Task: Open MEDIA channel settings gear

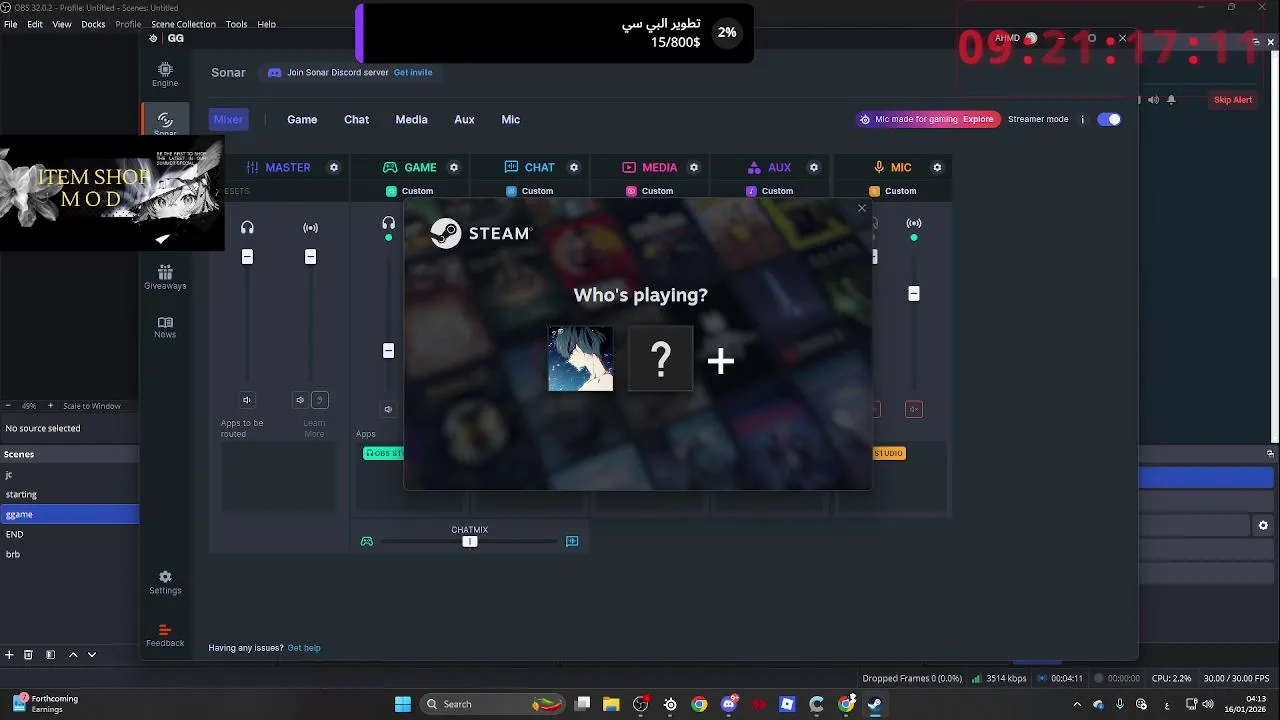Action: pyautogui.click(x=694, y=167)
